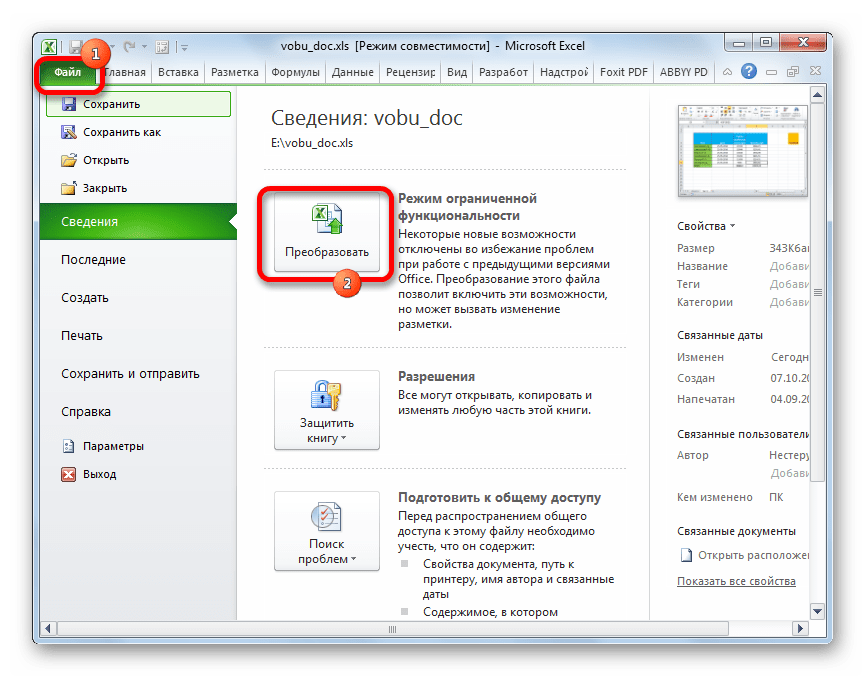Open the Надстройки ribbon tab
Image resolution: width=866 pixels, height=677 pixels.
pyautogui.click(x=564, y=72)
